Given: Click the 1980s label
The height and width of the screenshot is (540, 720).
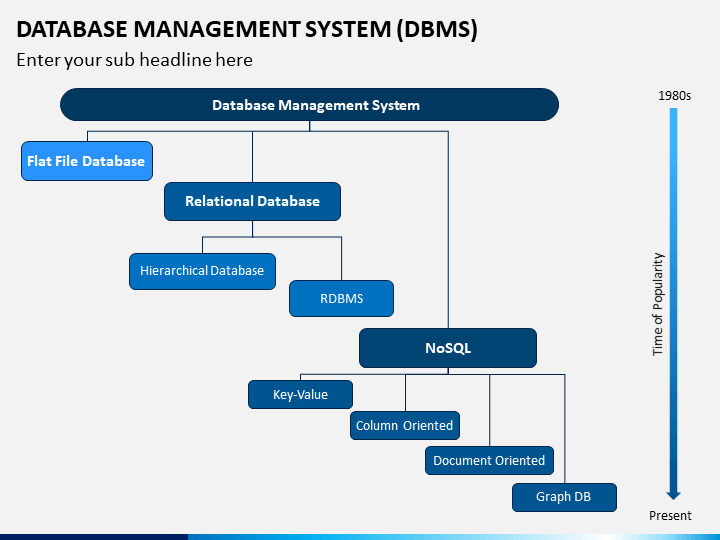Looking at the screenshot, I should click(x=674, y=96).
